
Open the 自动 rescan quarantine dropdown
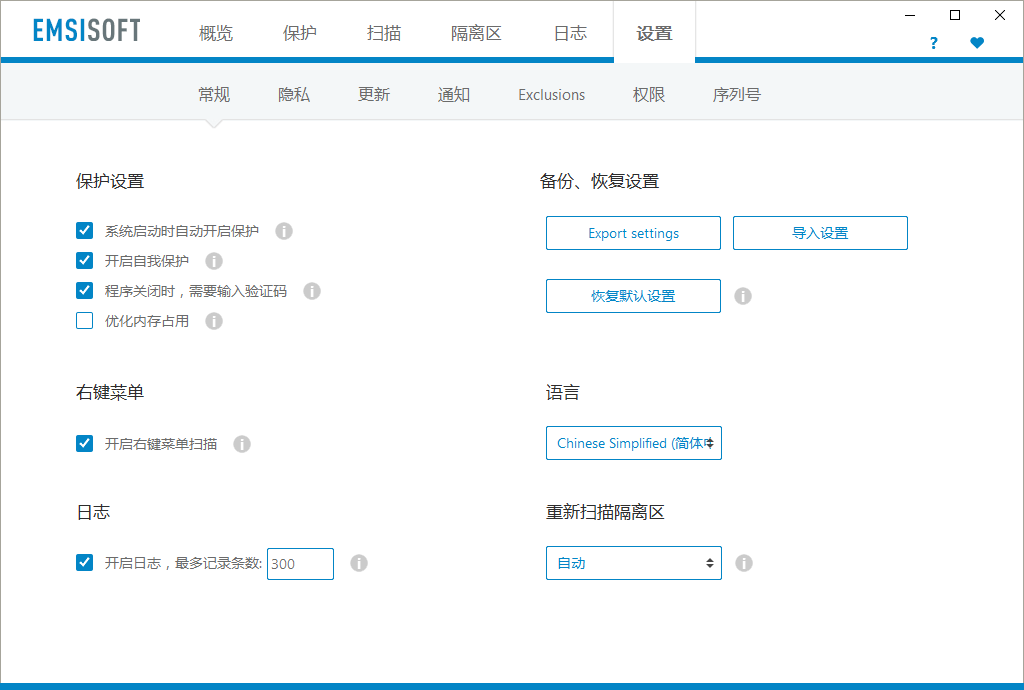633,563
